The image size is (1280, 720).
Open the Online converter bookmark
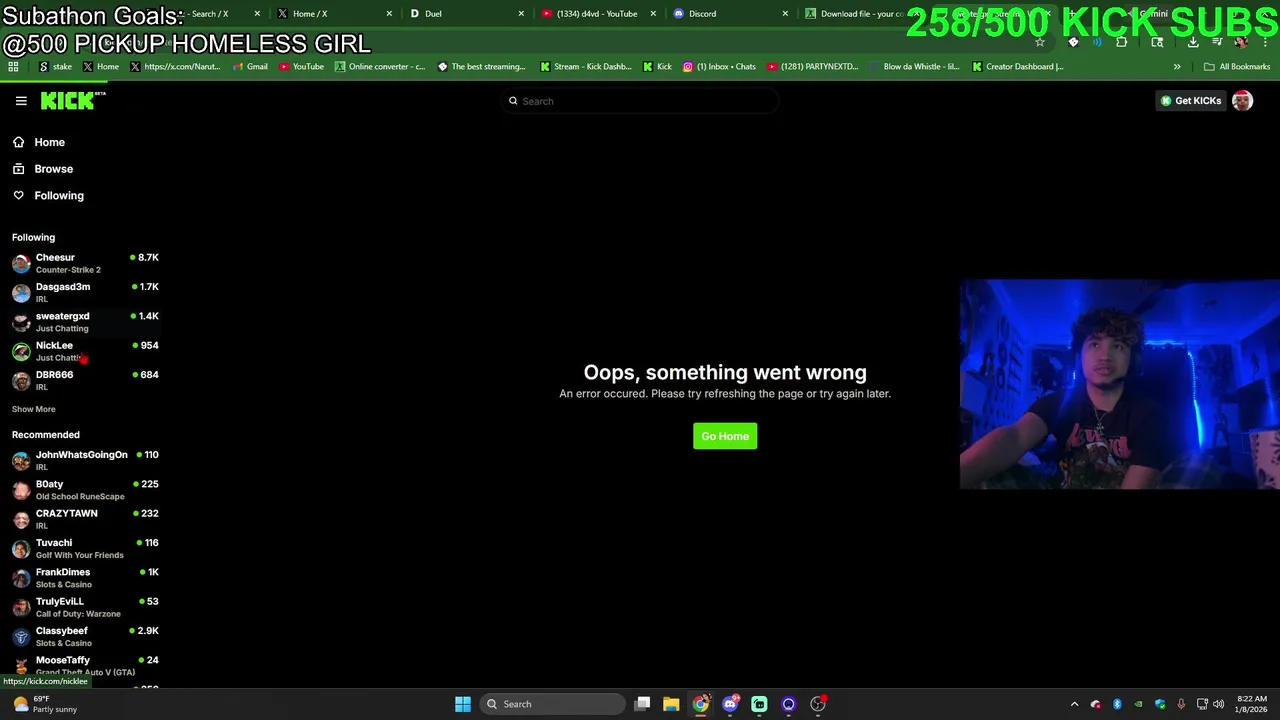(379, 67)
